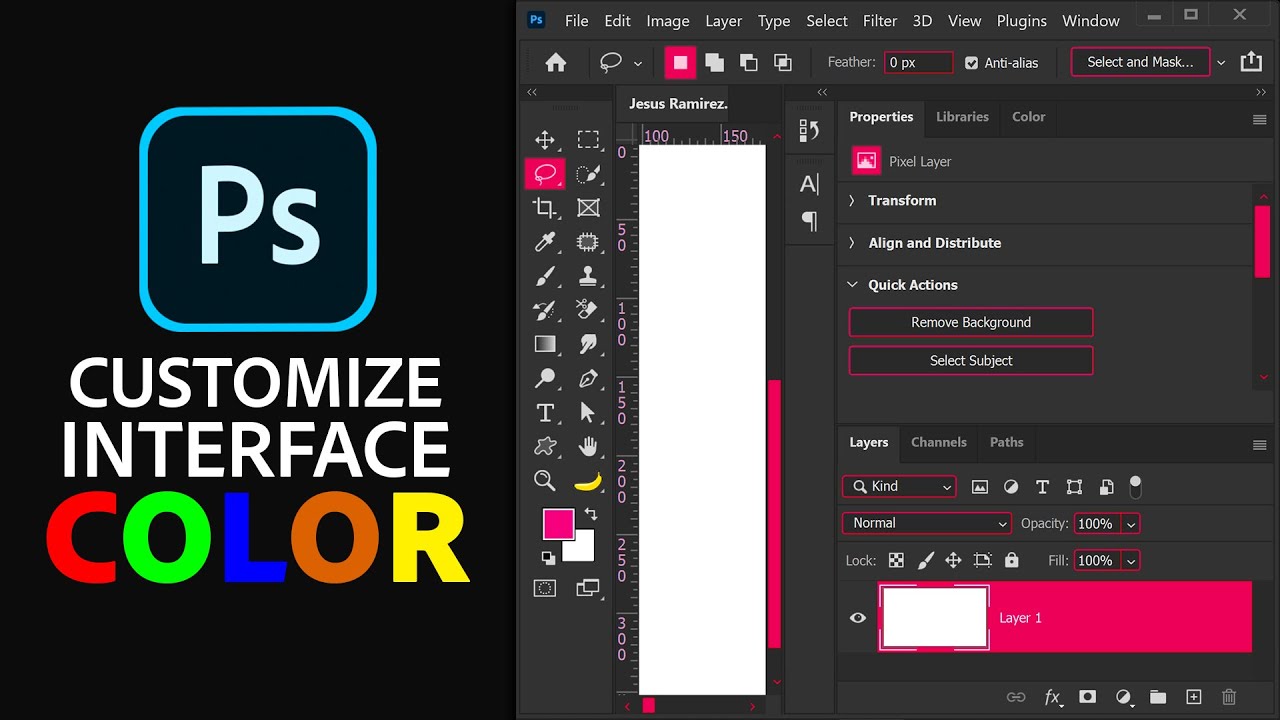Select the Custom Shape tool
This screenshot has width=1280, height=720.
545,446
